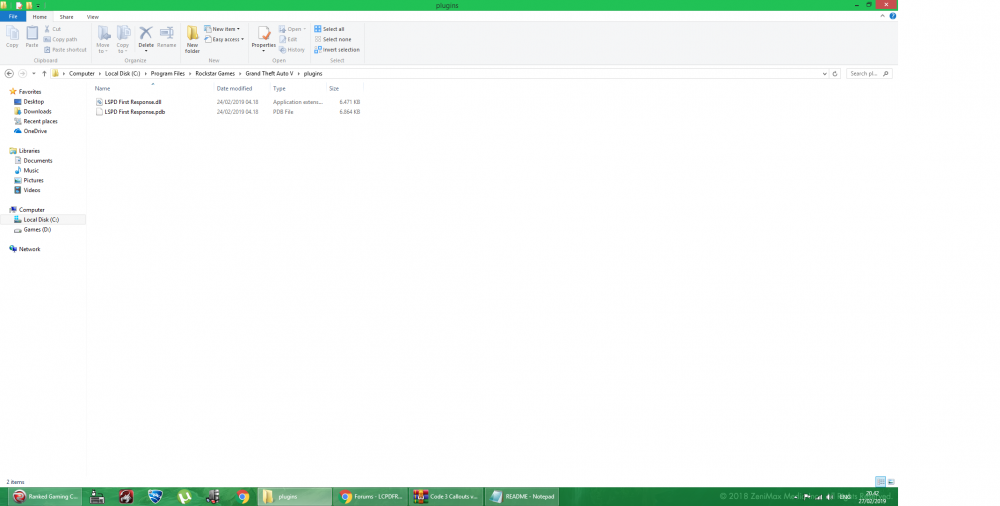Collapse the ribbon chevron
The image size is (1000, 506).
click(x=883, y=16)
